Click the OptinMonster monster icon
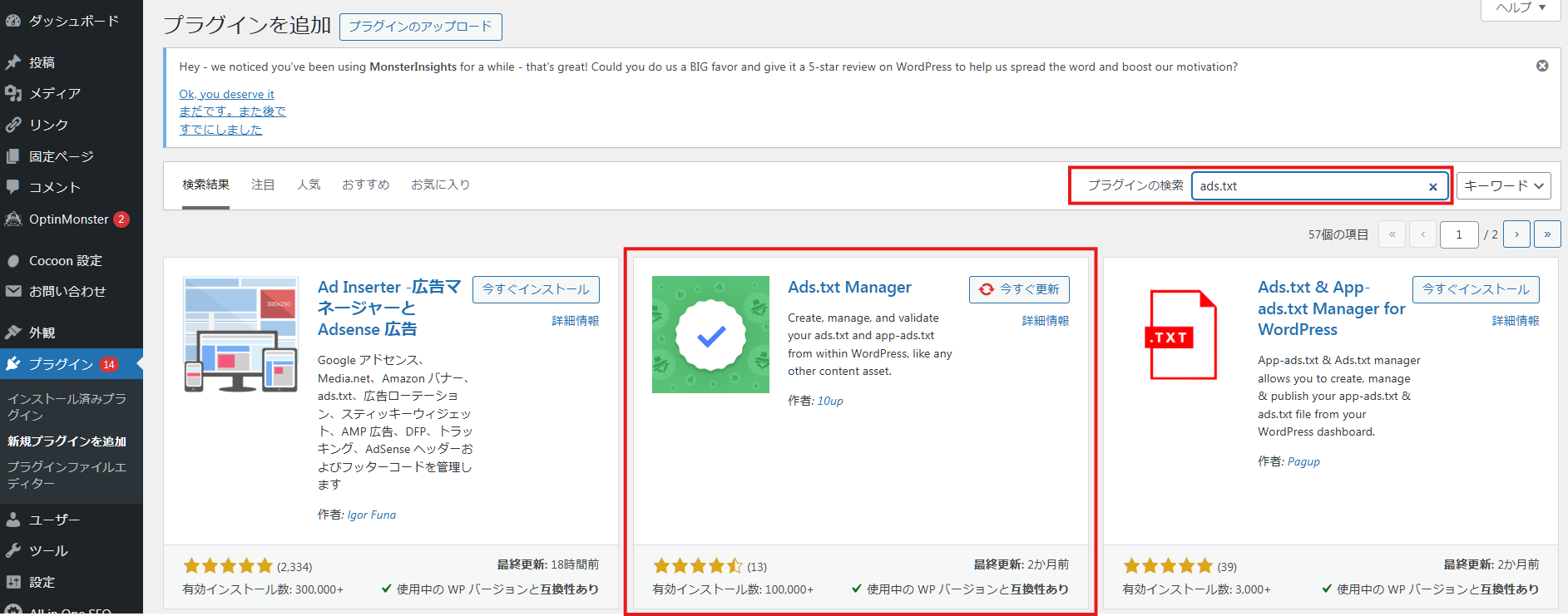Image resolution: width=1568 pixels, height=616 pixels. pyautogui.click(x=13, y=219)
